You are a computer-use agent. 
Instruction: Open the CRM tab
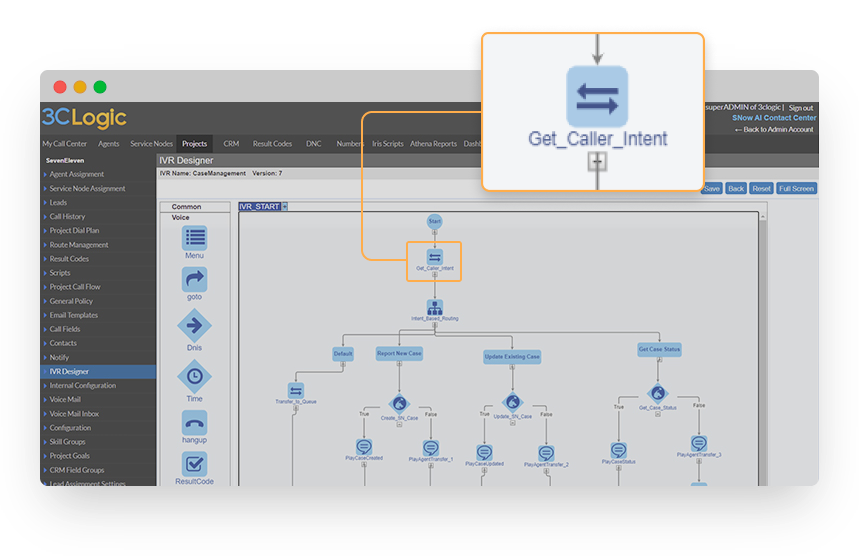[x=231, y=144]
